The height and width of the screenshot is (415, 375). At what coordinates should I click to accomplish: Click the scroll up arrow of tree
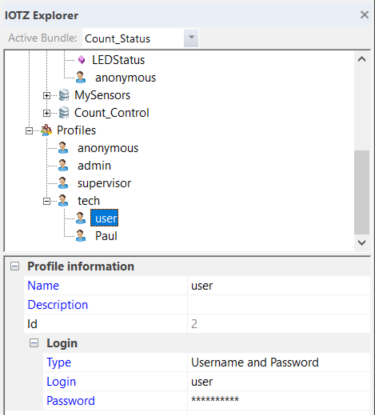pos(362,59)
